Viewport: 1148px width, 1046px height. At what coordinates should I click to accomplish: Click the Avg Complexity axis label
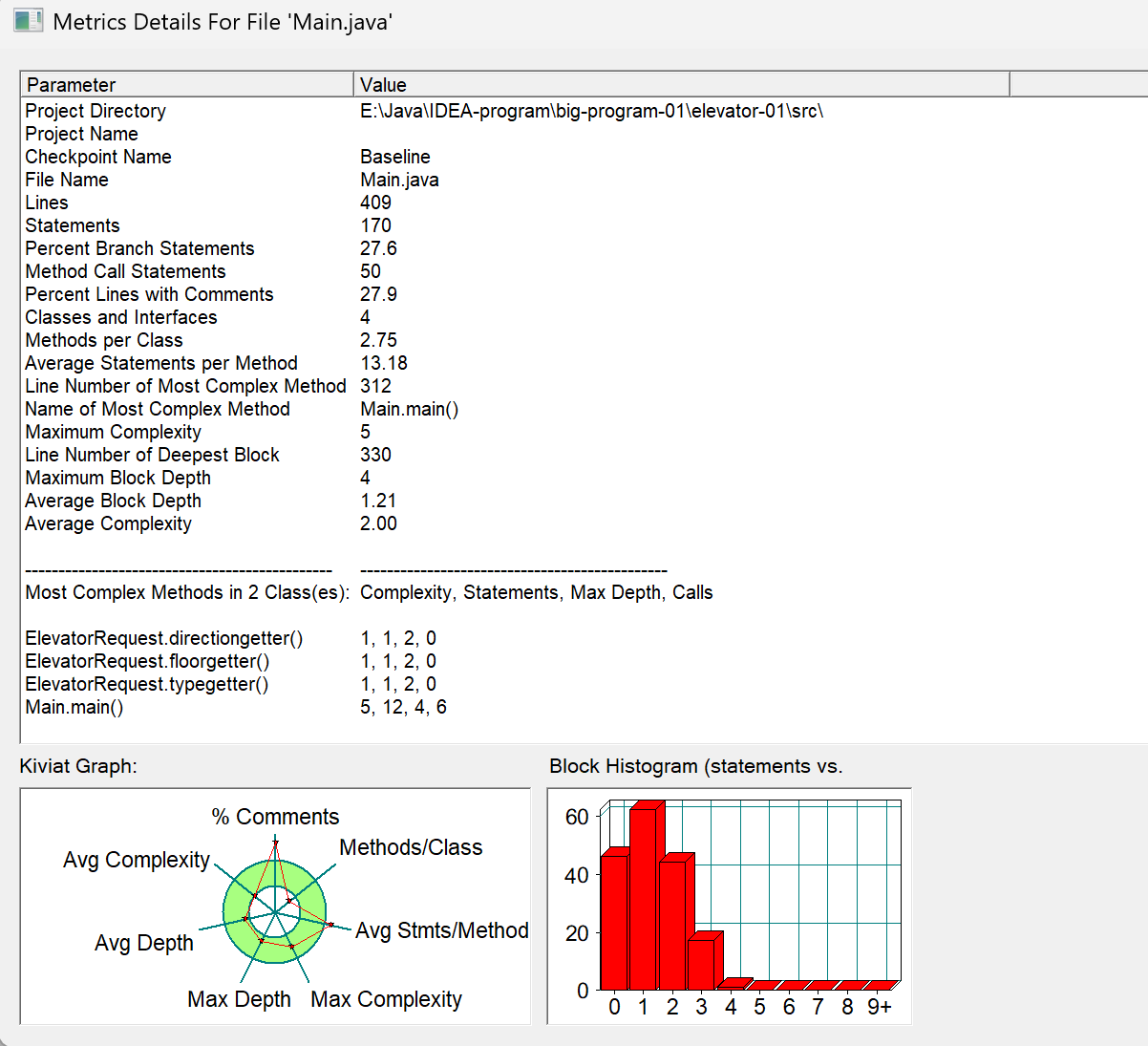click(137, 860)
